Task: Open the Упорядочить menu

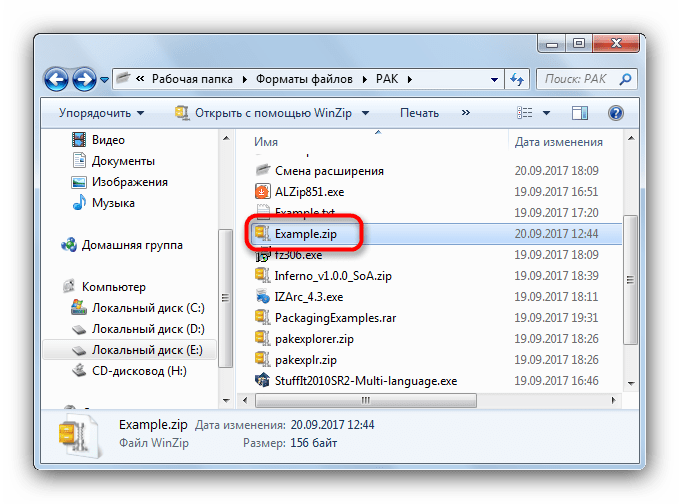Action: click(x=101, y=113)
